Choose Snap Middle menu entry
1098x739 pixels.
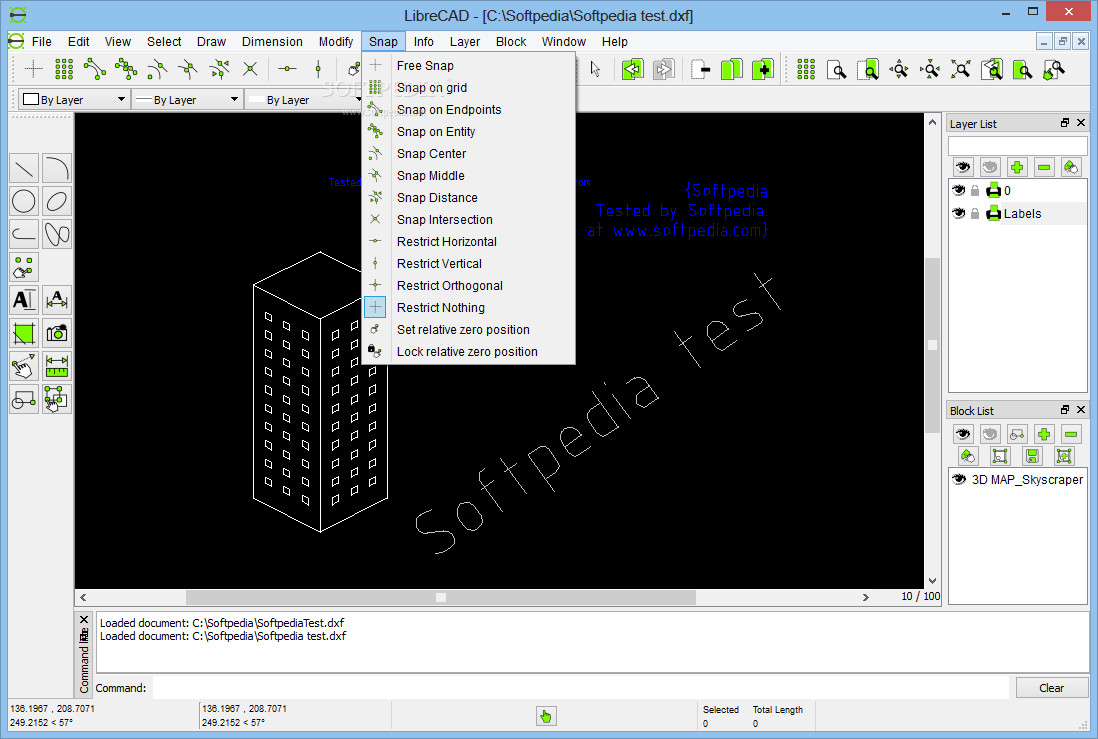[x=468, y=176]
